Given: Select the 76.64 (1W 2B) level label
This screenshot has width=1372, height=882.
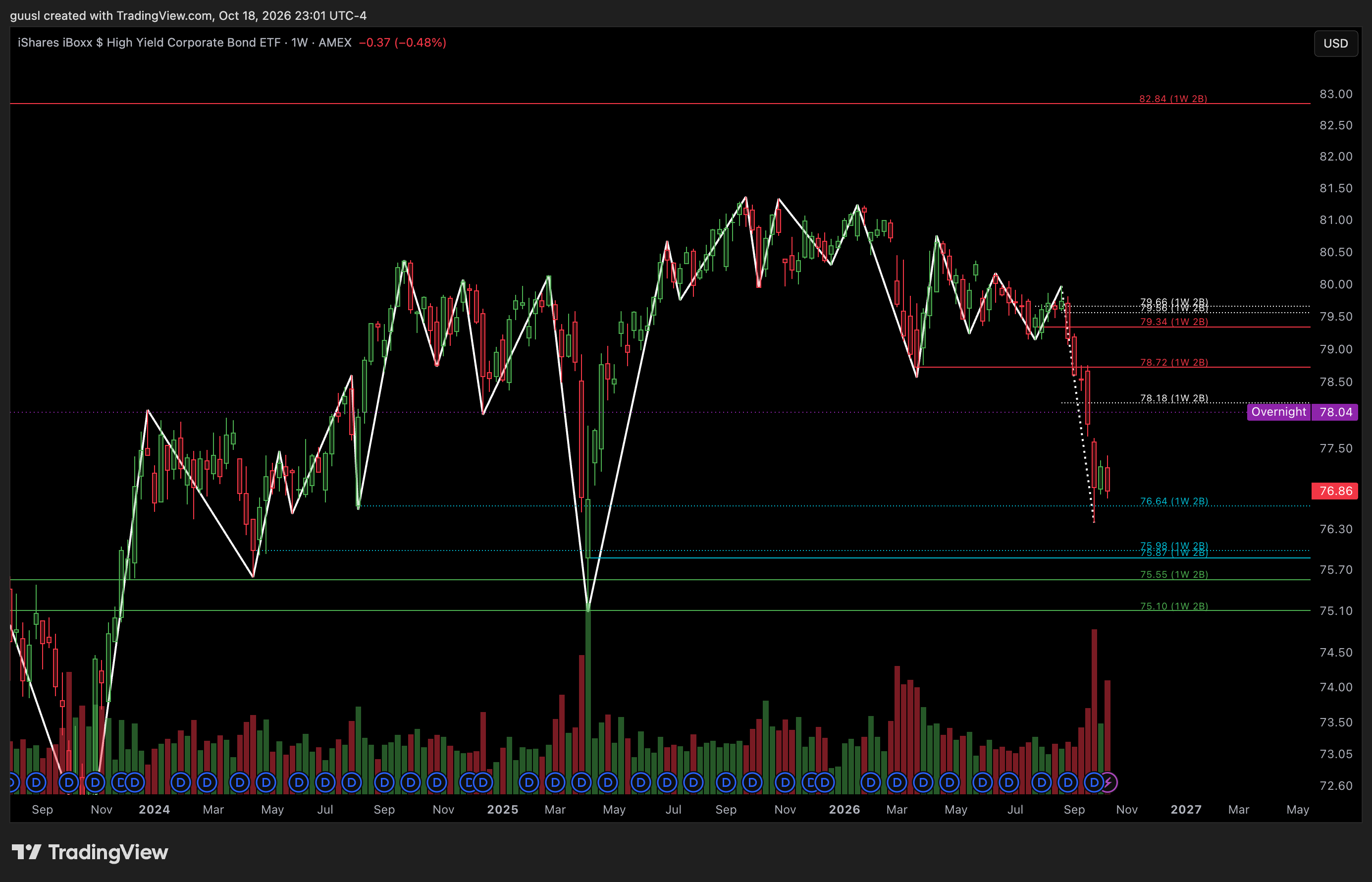Looking at the screenshot, I should pos(1174,501).
